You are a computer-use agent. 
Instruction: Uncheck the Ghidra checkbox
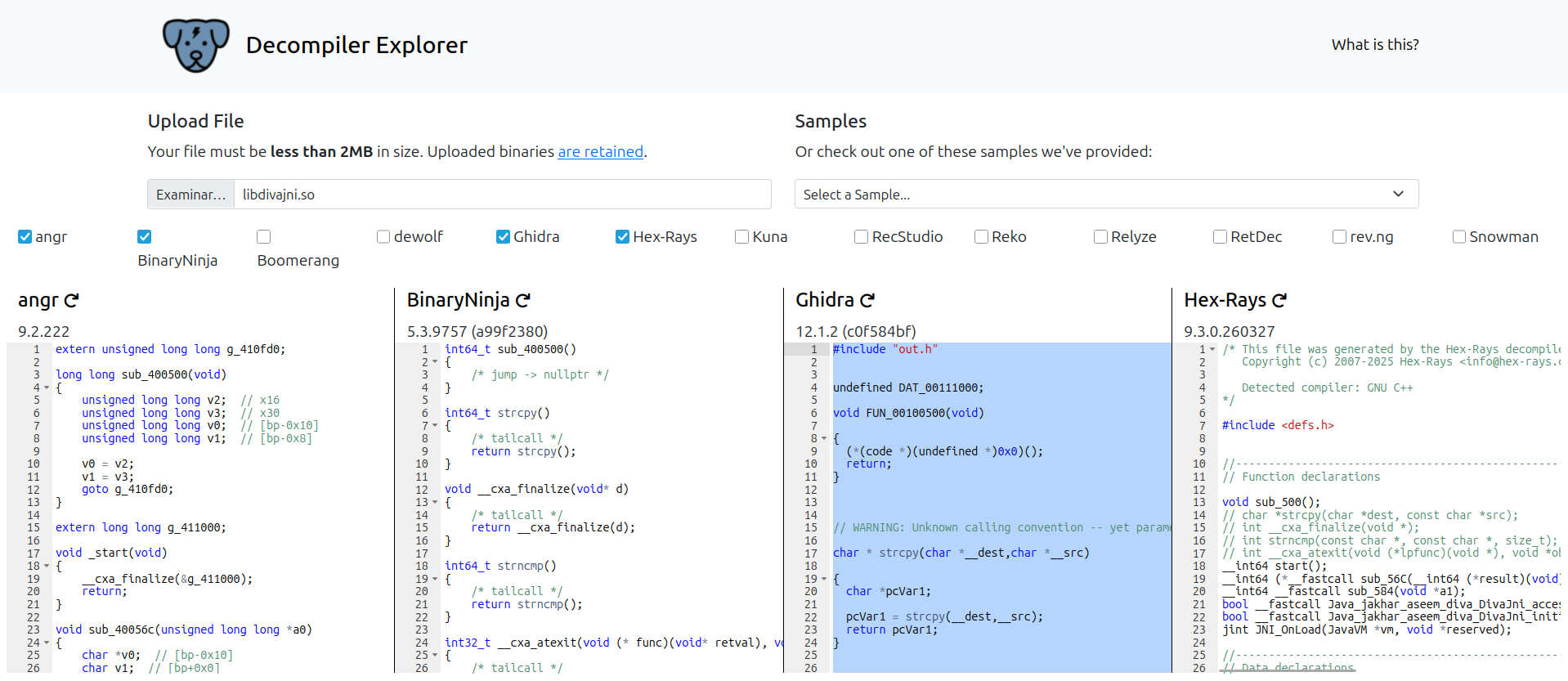click(x=503, y=237)
